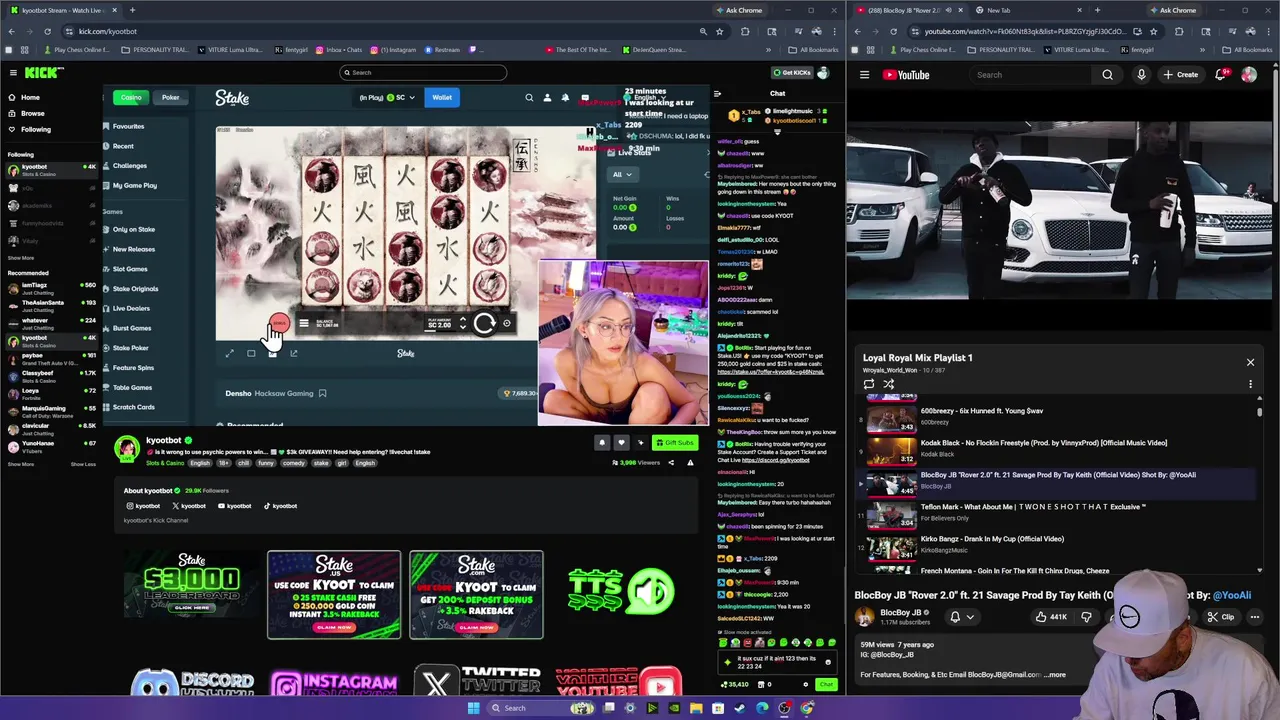Open fullscreen mode icon under game

229,353
